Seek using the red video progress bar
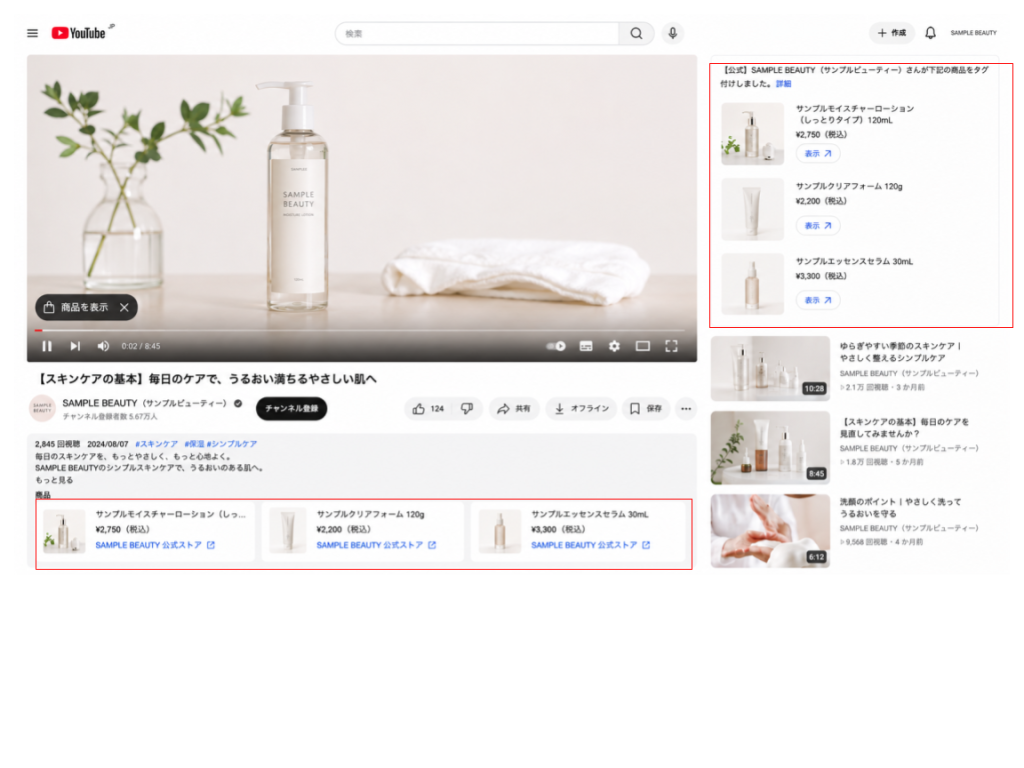The width and height of the screenshot is (1024, 768). pyautogui.click(x=360, y=330)
